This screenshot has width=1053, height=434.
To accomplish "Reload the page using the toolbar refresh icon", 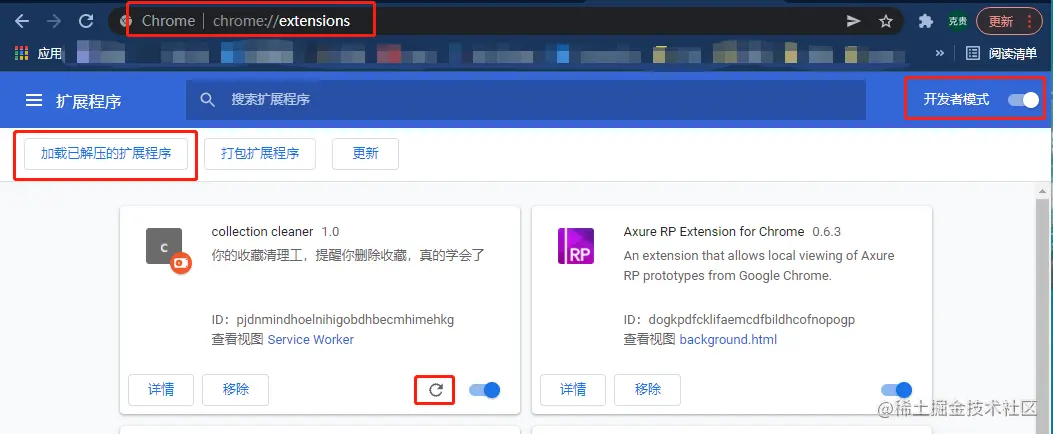I will 86,21.
